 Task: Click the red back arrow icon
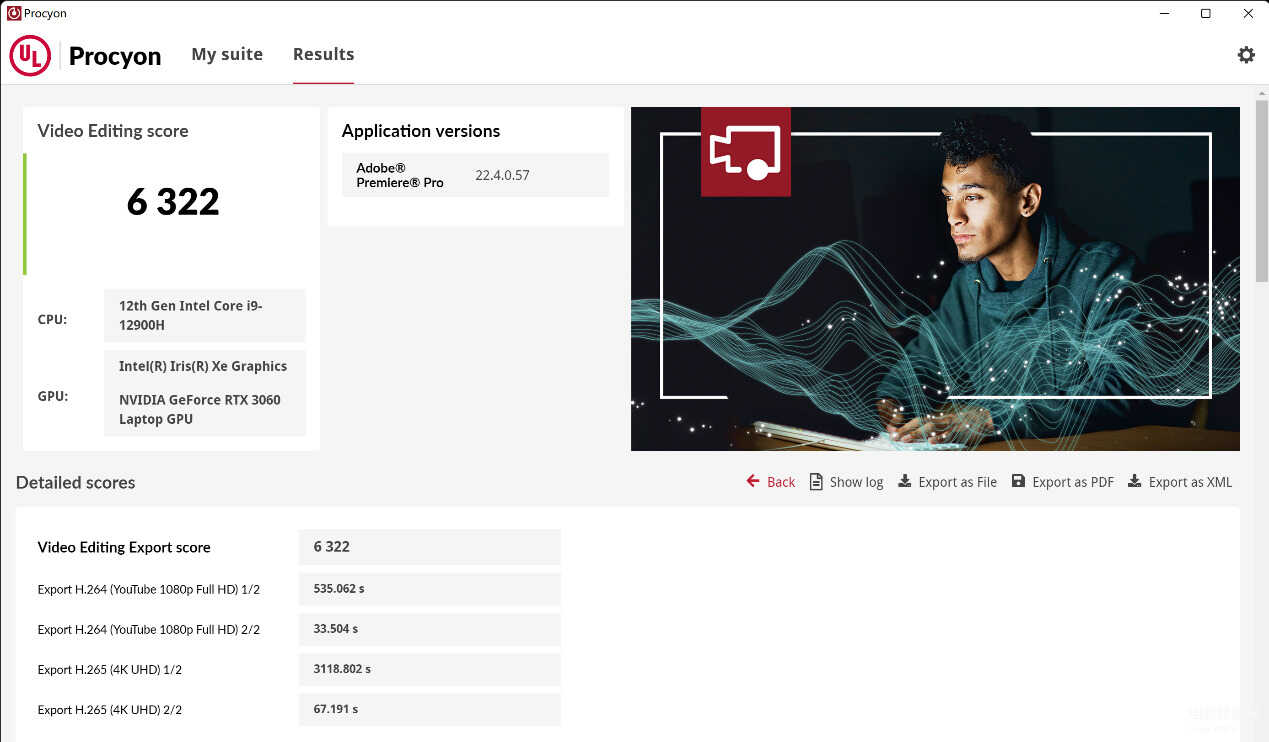(753, 481)
